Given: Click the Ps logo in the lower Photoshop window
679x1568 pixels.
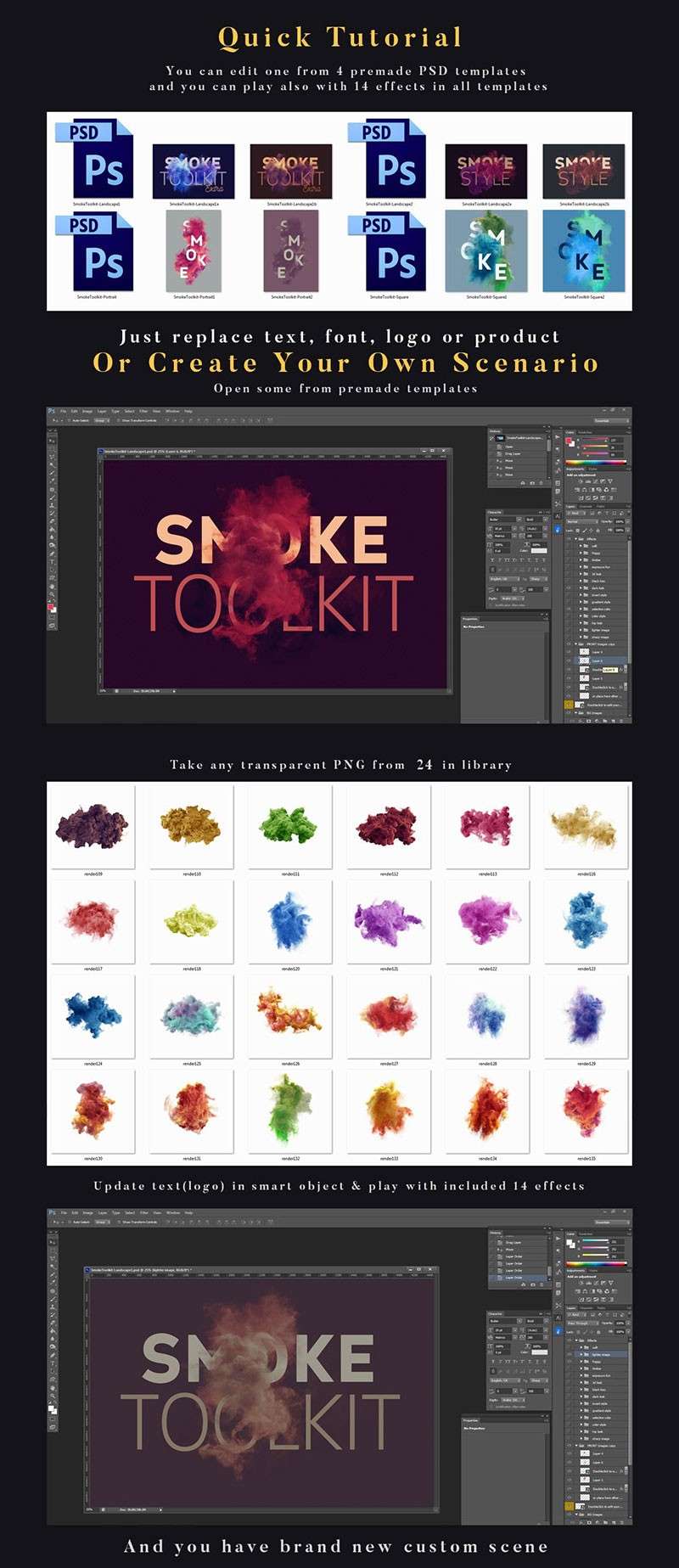Looking at the screenshot, I should click(x=52, y=1212).
